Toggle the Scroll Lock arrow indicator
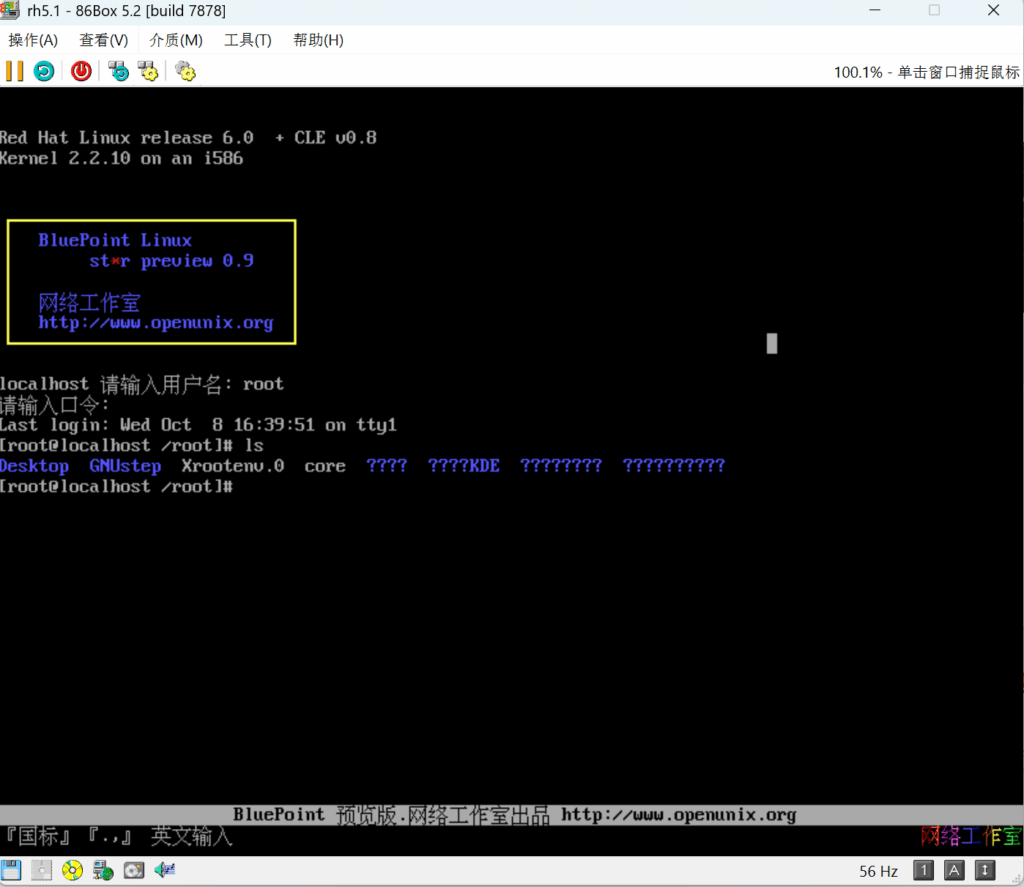The height and width of the screenshot is (887, 1024). point(985,870)
